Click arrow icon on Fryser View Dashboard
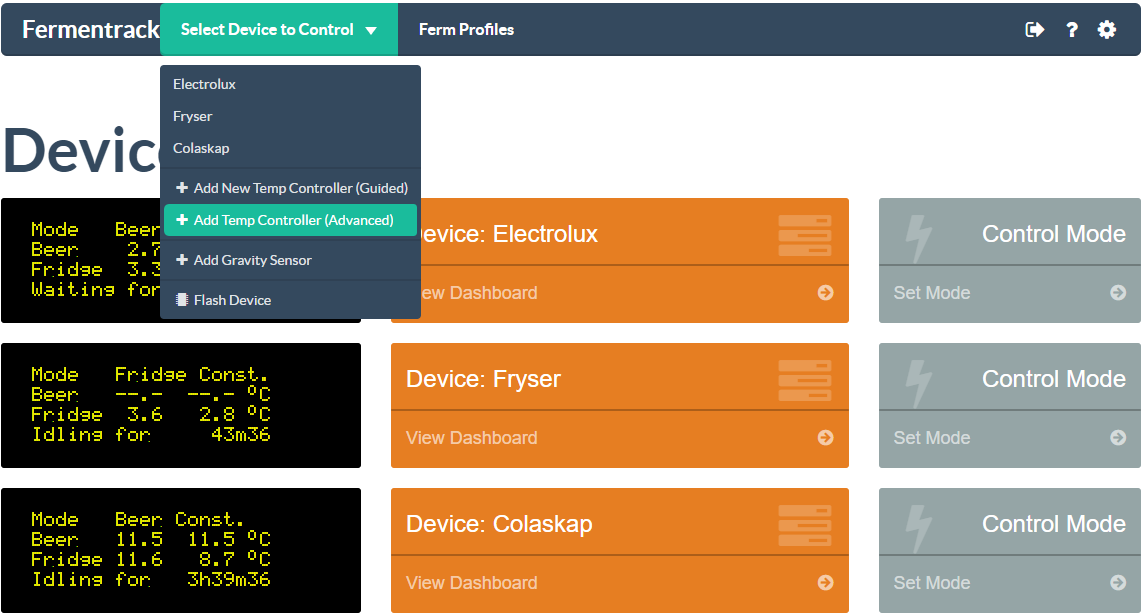The width and height of the screenshot is (1147, 615). [825, 437]
